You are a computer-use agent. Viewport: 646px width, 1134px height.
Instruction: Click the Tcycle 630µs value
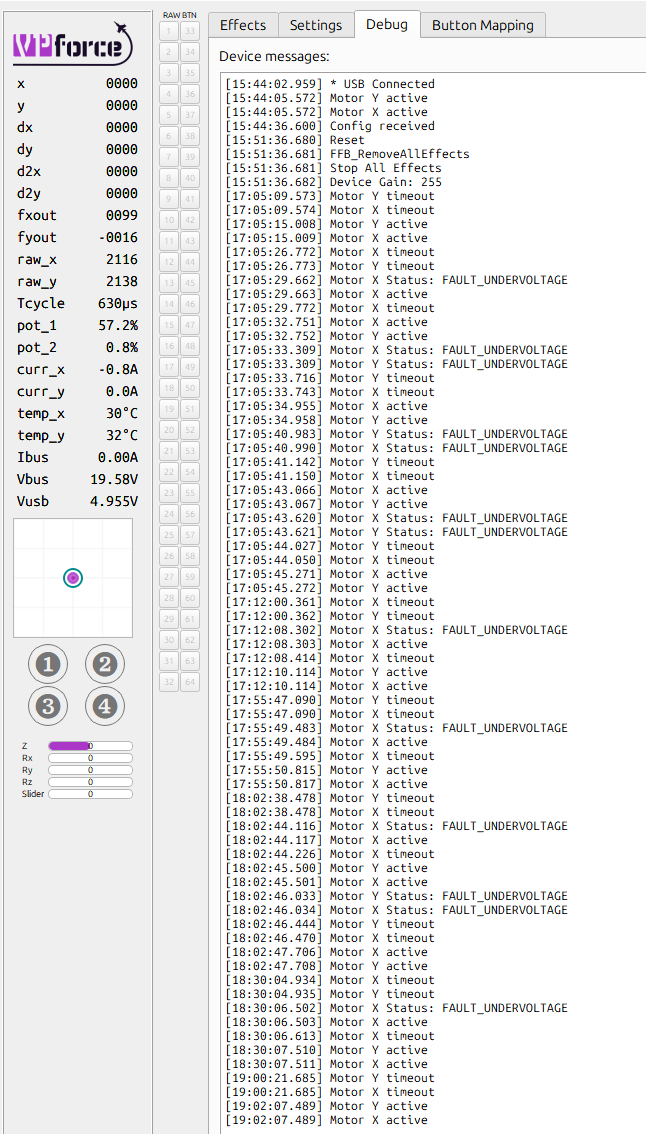coord(118,303)
